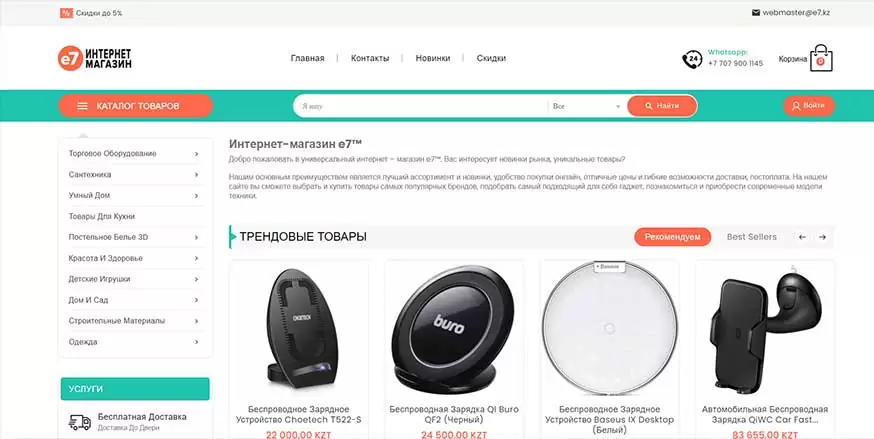Click the Войти login button
The height and width of the screenshot is (439, 874).
(x=808, y=106)
